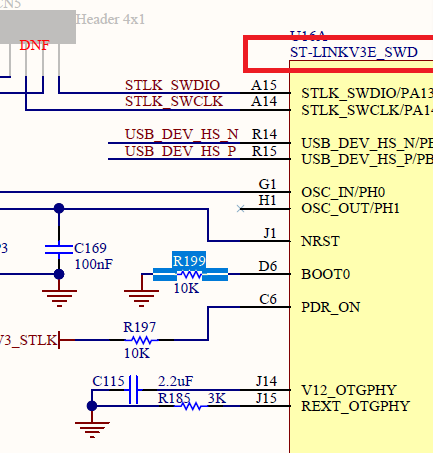The height and width of the screenshot is (453, 433).
Task: Select the OSC_IN/PH0 pin name
Action: 343,192
